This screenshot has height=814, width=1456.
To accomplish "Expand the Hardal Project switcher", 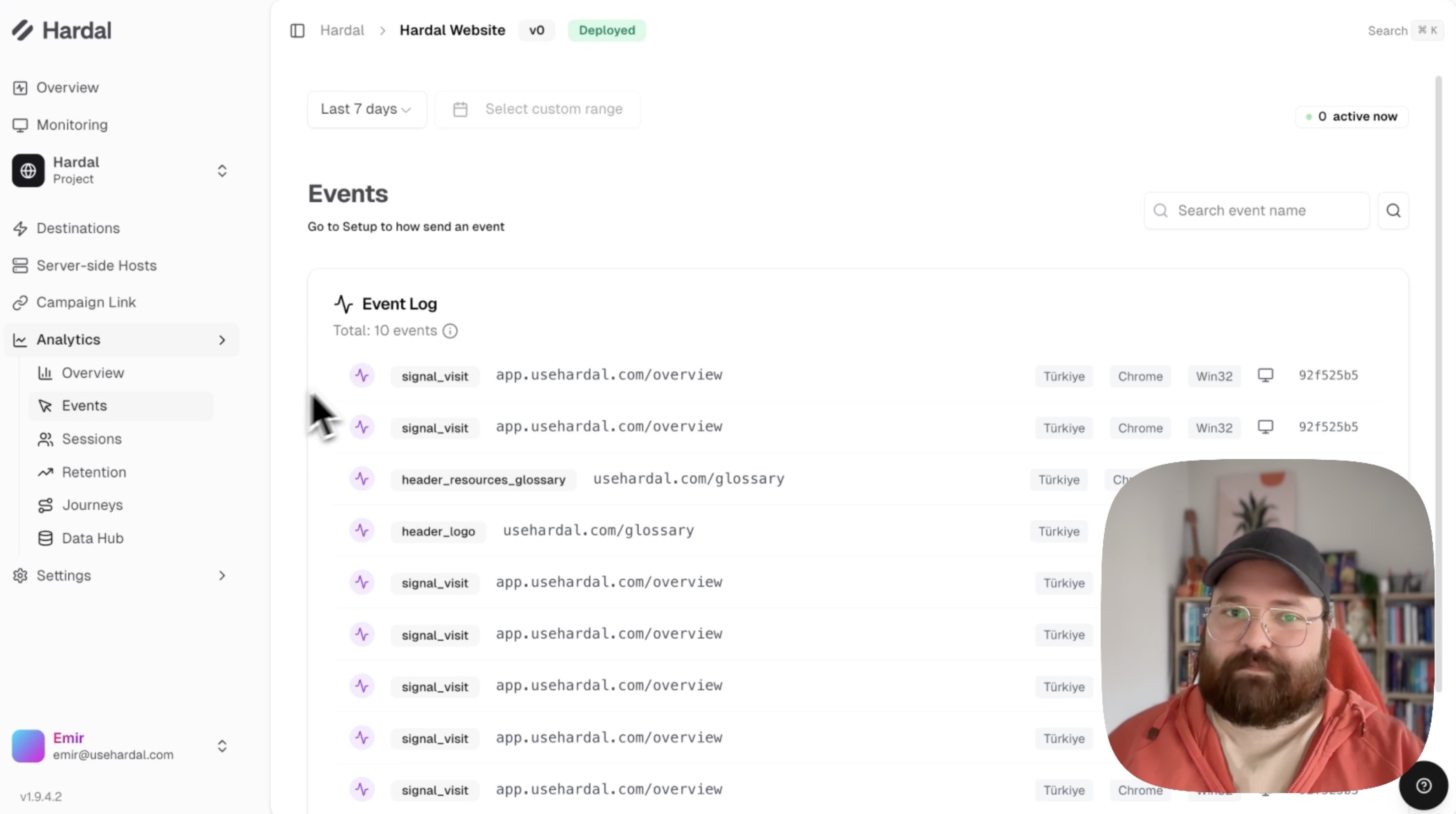I will click(222, 170).
